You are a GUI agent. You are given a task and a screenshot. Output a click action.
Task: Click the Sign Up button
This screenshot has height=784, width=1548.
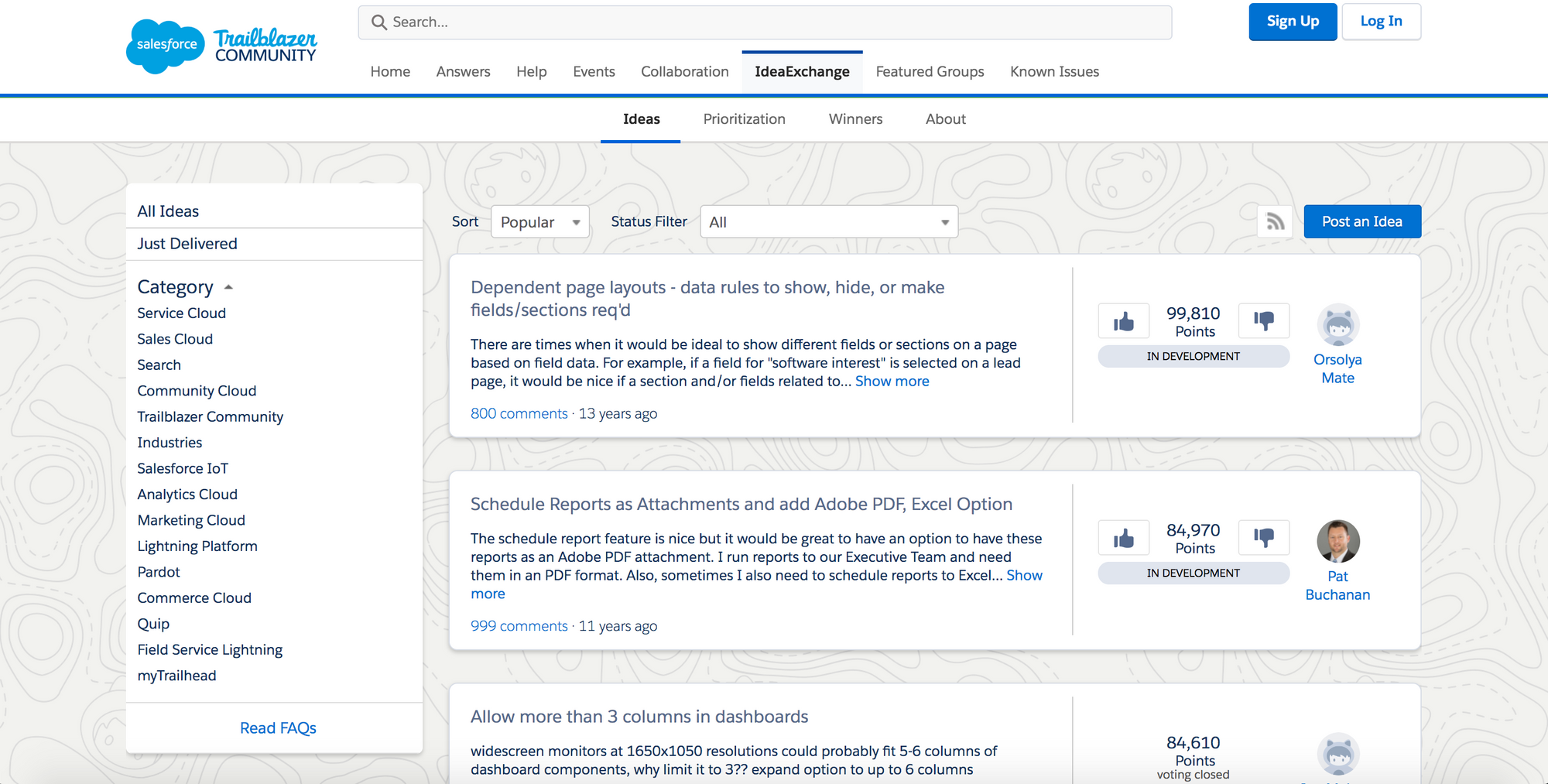(1293, 22)
